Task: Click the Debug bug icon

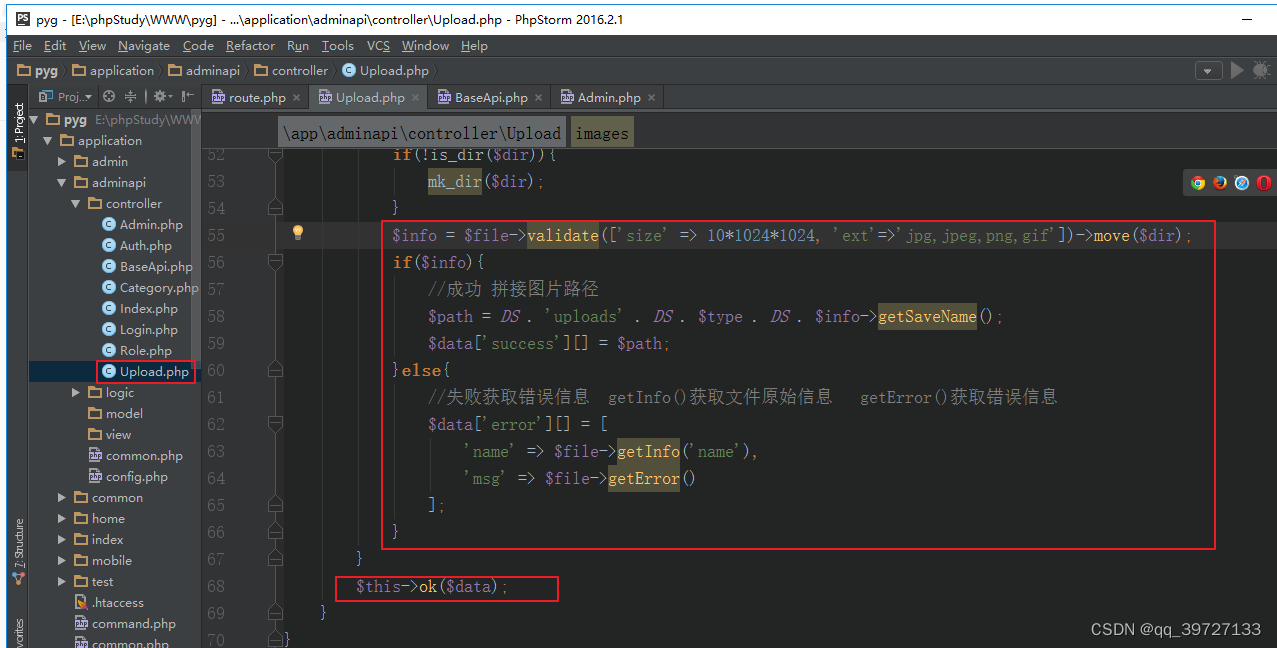Action: point(1262,70)
